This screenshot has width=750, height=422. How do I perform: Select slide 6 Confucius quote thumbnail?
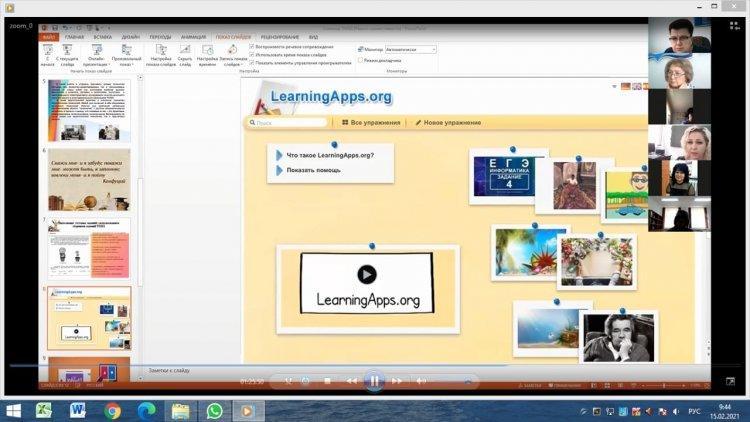pyautogui.click(x=89, y=179)
